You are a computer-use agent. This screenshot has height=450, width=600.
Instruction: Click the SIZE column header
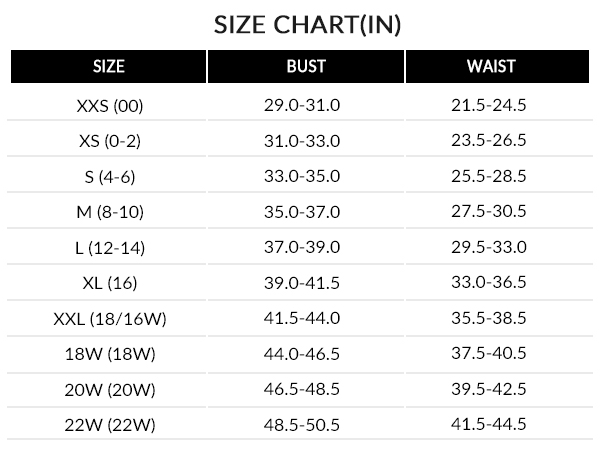coord(109,66)
